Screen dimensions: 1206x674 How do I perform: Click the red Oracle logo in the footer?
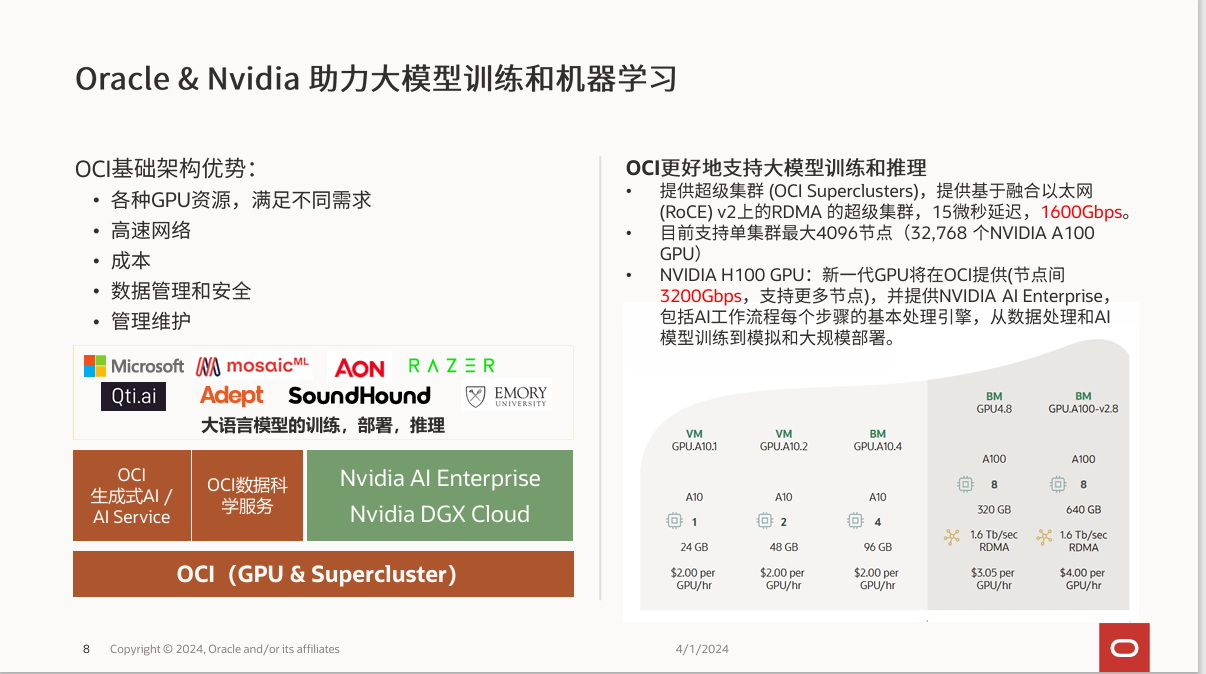(x=1125, y=648)
